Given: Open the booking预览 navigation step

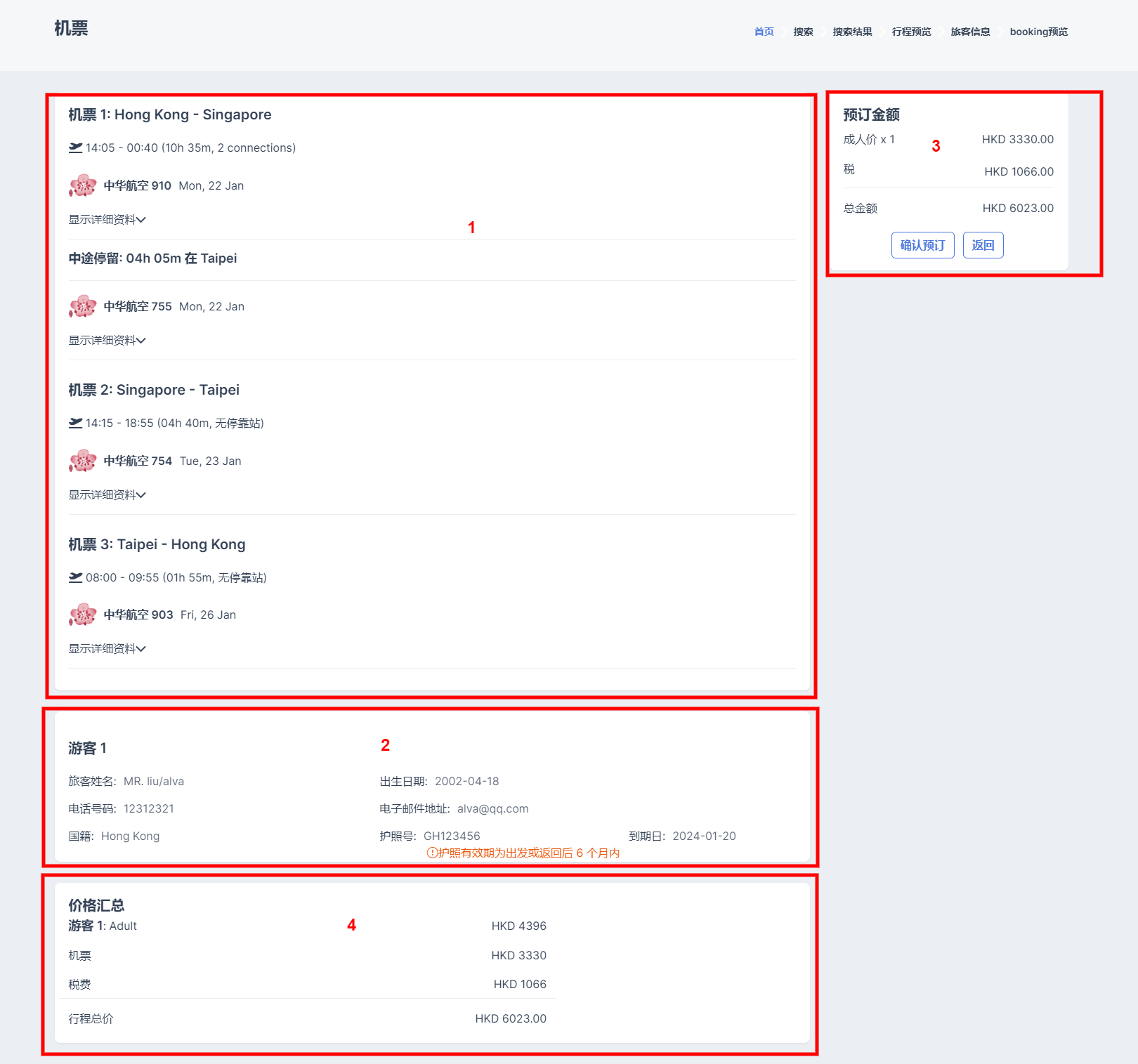Looking at the screenshot, I should [x=1038, y=32].
